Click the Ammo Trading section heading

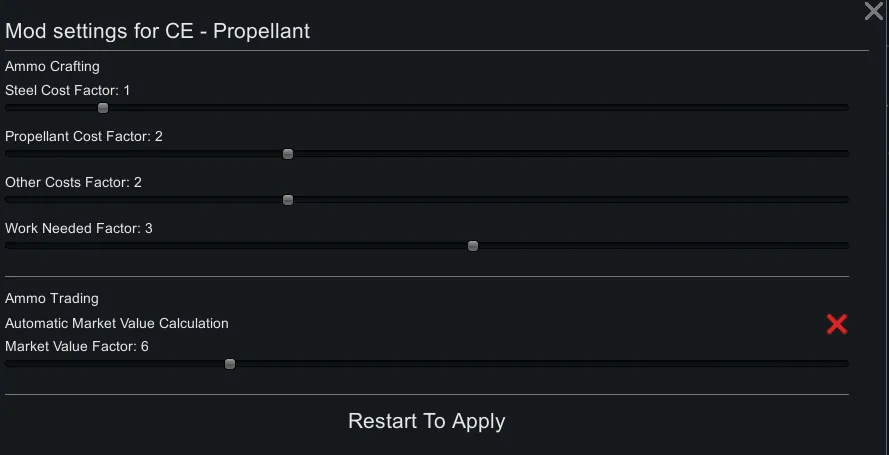pyautogui.click(x=52, y=298)
